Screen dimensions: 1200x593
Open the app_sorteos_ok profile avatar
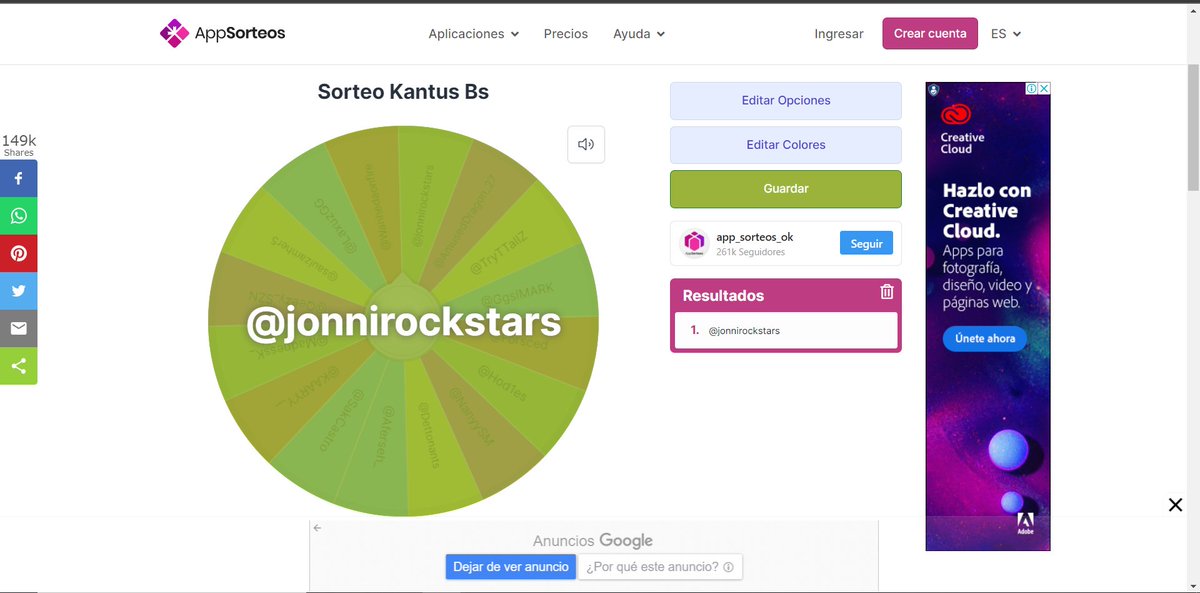[694, 242]
